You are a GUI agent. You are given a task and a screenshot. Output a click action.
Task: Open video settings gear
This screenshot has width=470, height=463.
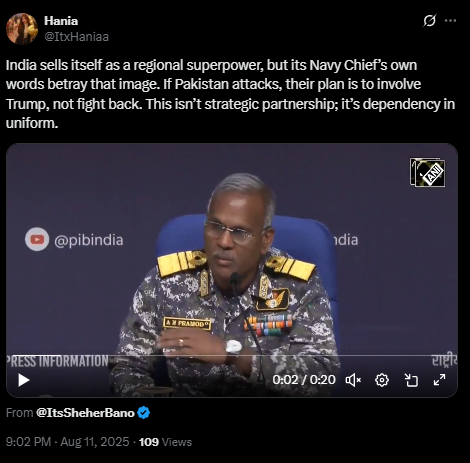[x=382, y=380]
